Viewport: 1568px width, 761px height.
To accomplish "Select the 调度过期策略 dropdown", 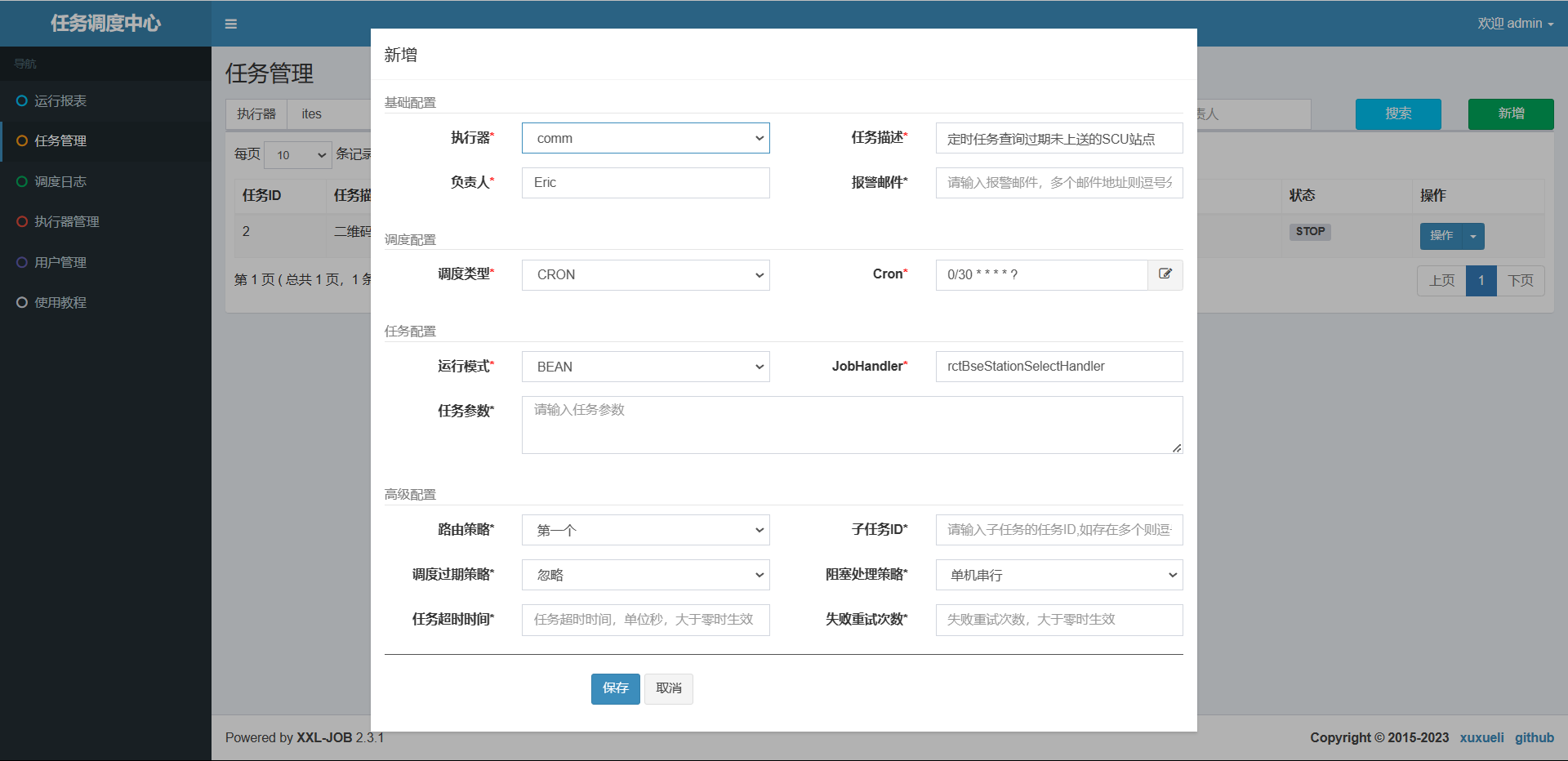I will point(645,575).
